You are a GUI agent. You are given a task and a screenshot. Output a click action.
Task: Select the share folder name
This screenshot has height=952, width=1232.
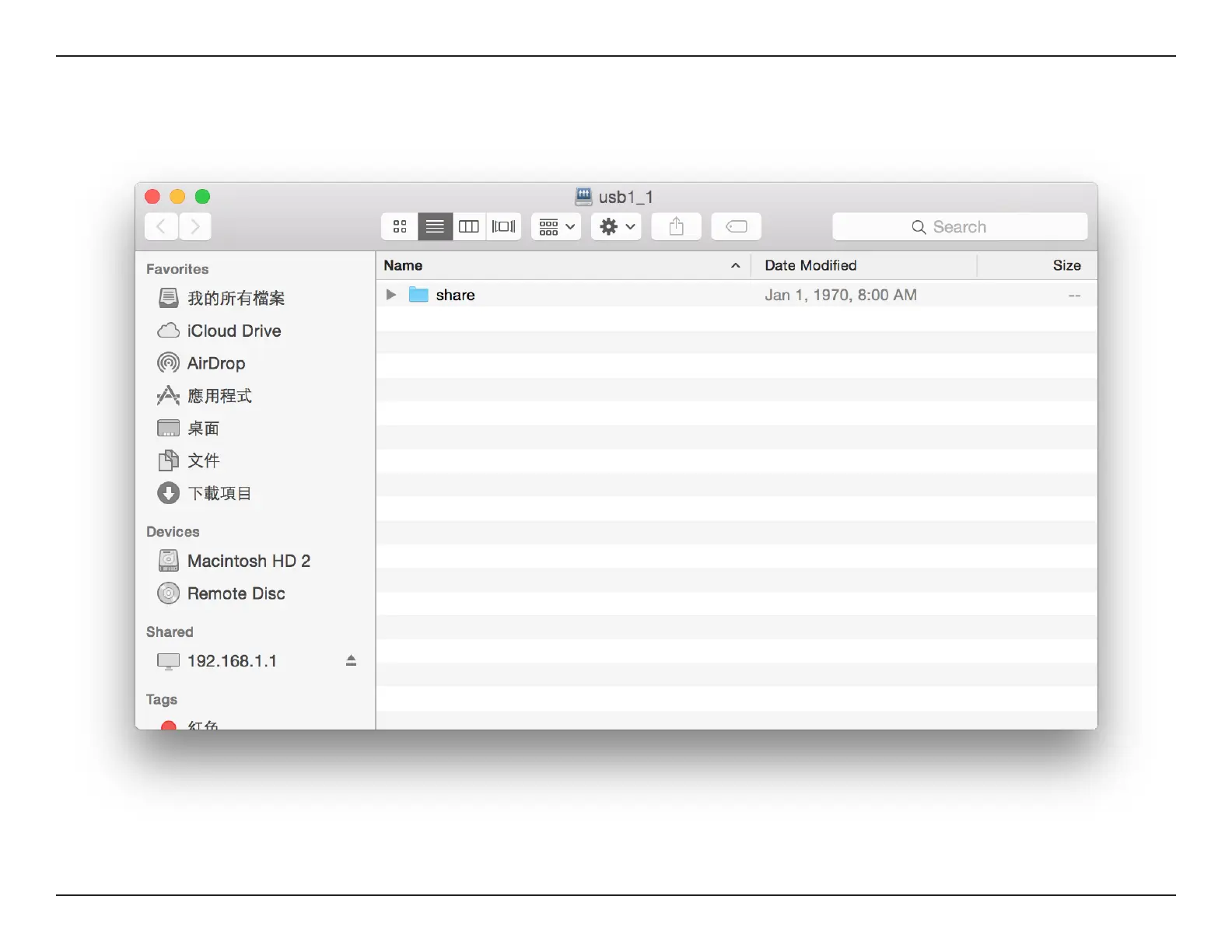(x=455, y=295)
